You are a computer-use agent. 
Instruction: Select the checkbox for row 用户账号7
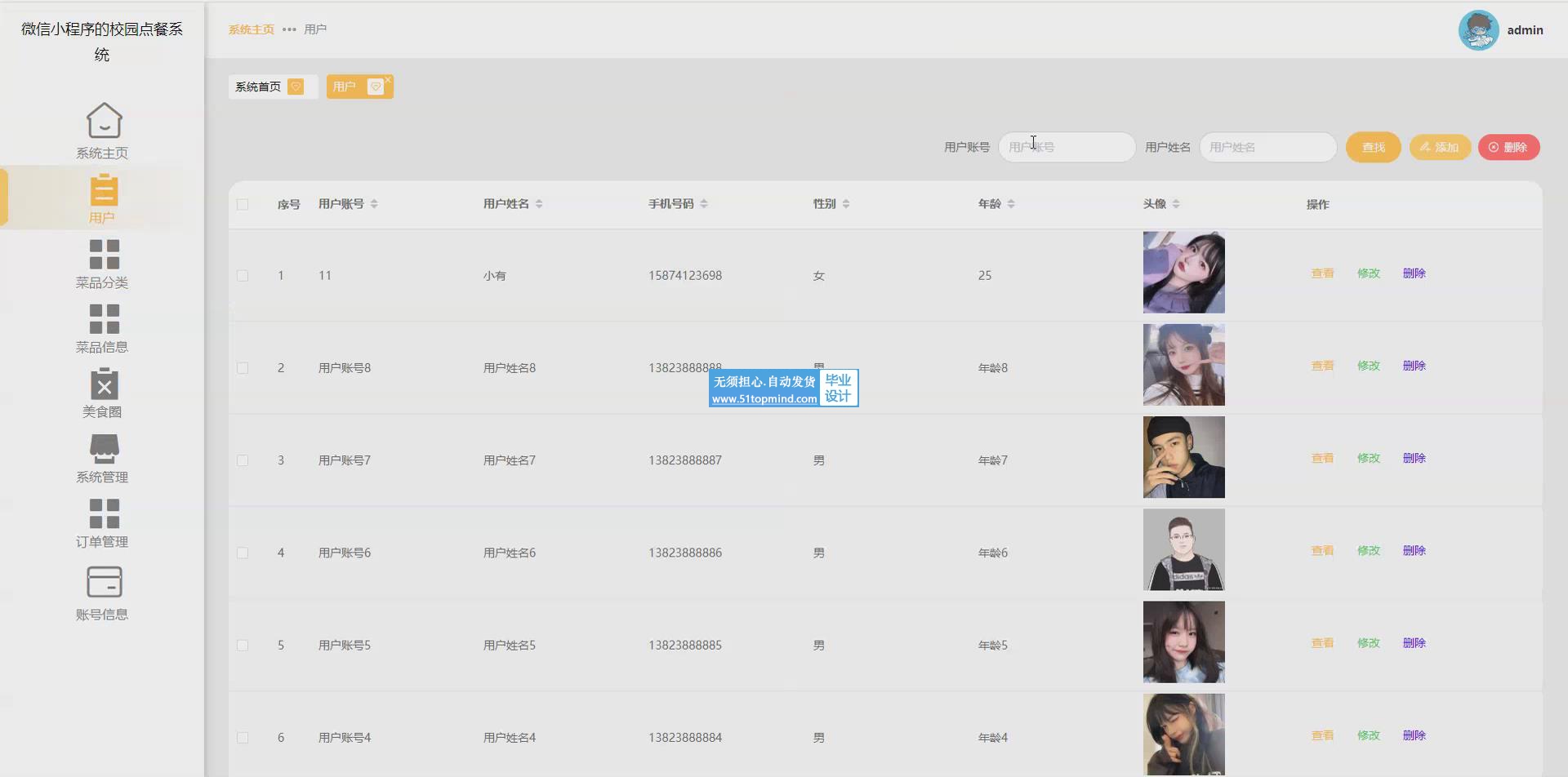click(243, 460)
